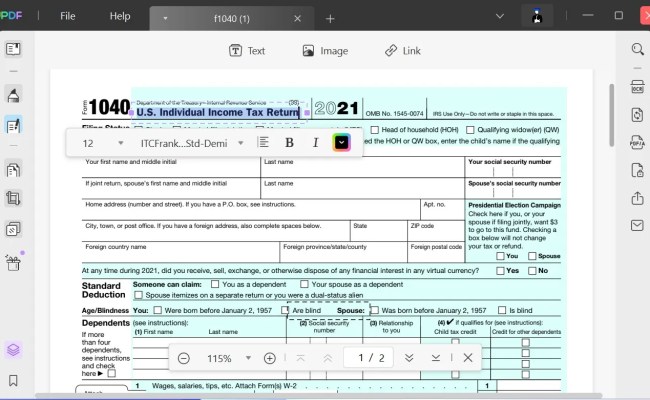
Task: Click the 'Your first name and middle initial' field
Action: (171, 167)
